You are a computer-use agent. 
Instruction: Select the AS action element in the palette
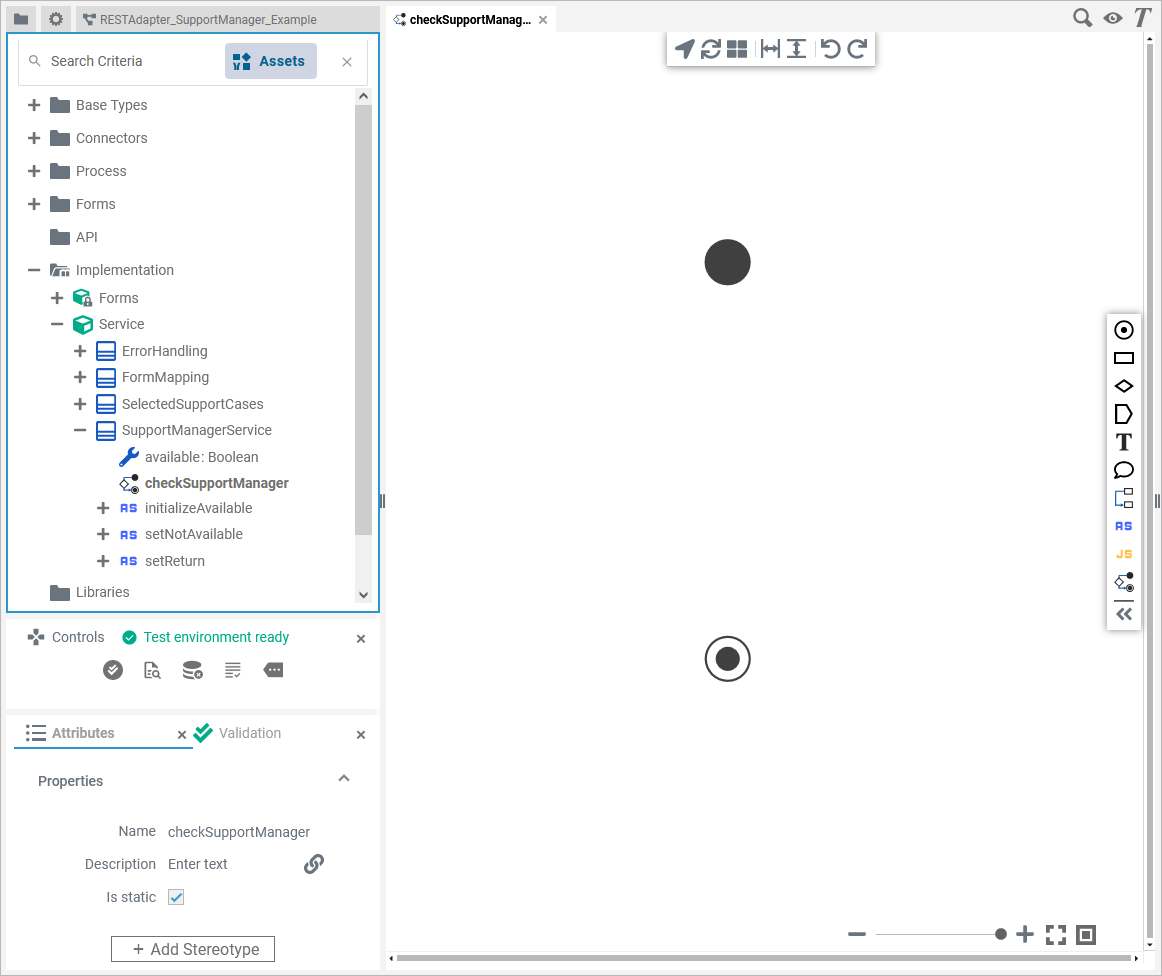1123,525
